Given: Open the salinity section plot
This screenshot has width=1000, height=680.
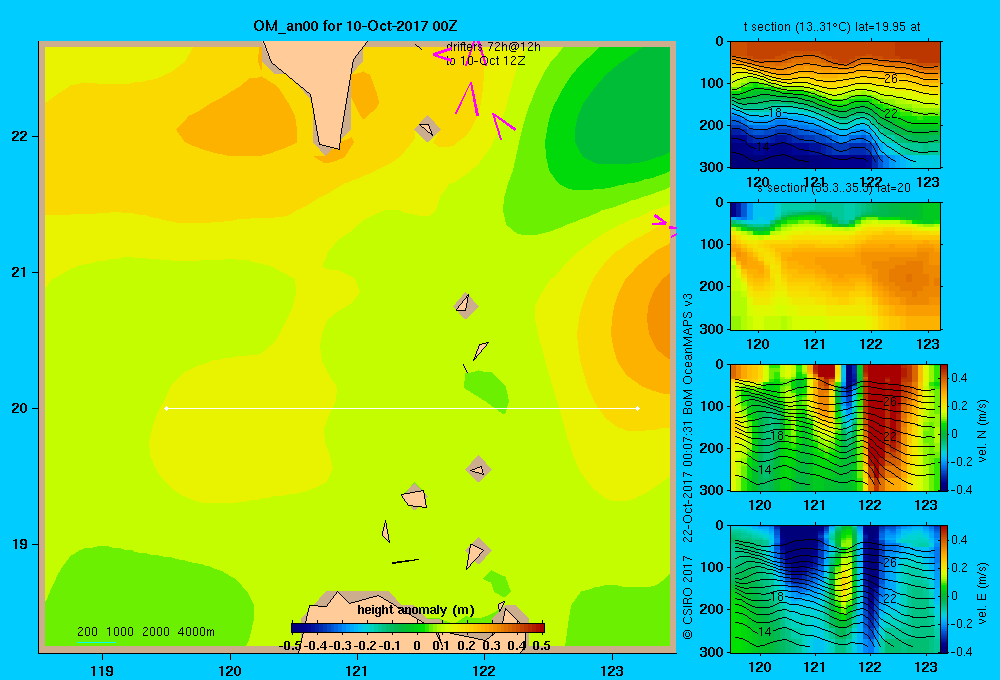Looking at the screenshot, I should pyautogui.click(x=835, y=266).
